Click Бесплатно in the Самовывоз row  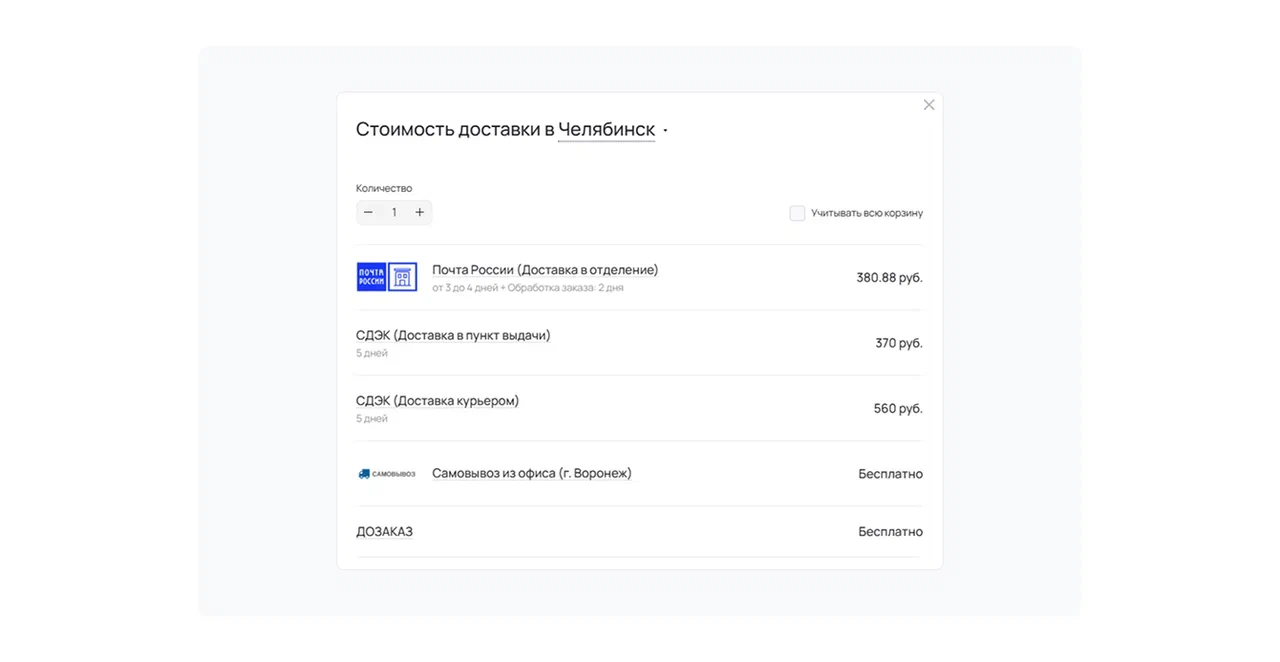(x=890, y=474)
